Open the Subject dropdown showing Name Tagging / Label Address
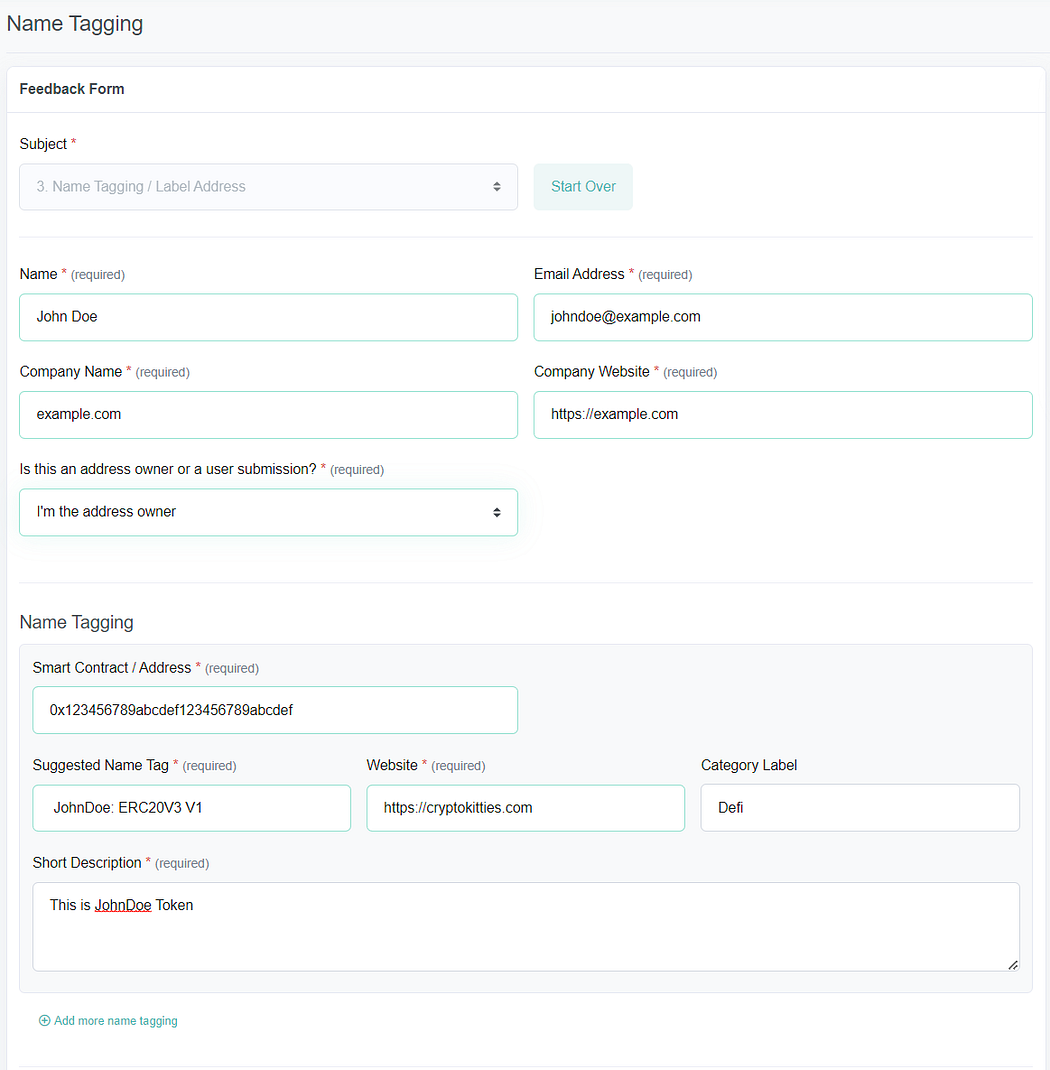 [268, 187]
